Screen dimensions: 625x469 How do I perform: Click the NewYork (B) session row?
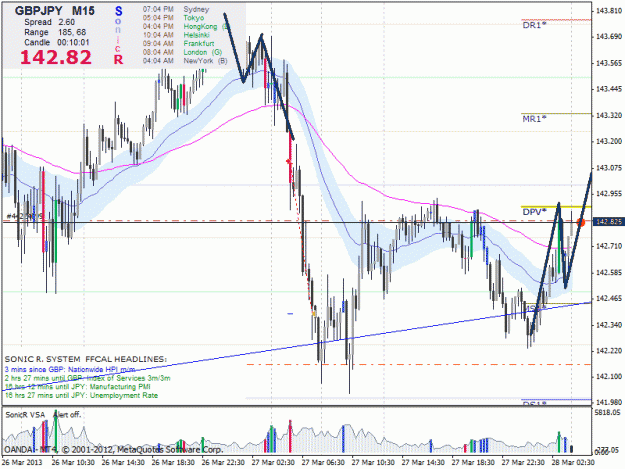[185, 61]
